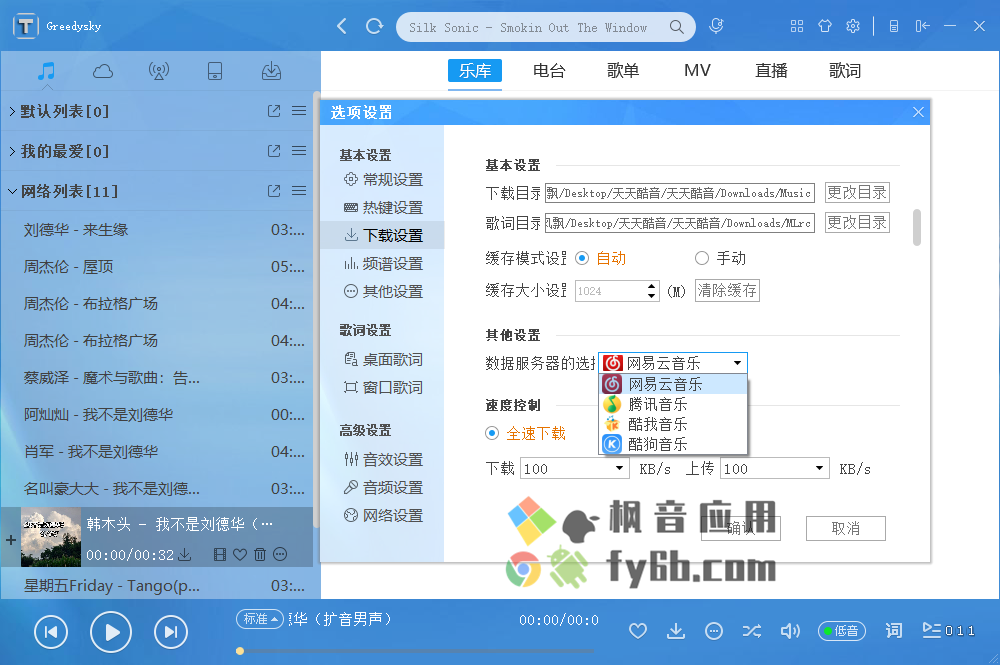Click the refresh icon near search bar

[x=374, y=26]
